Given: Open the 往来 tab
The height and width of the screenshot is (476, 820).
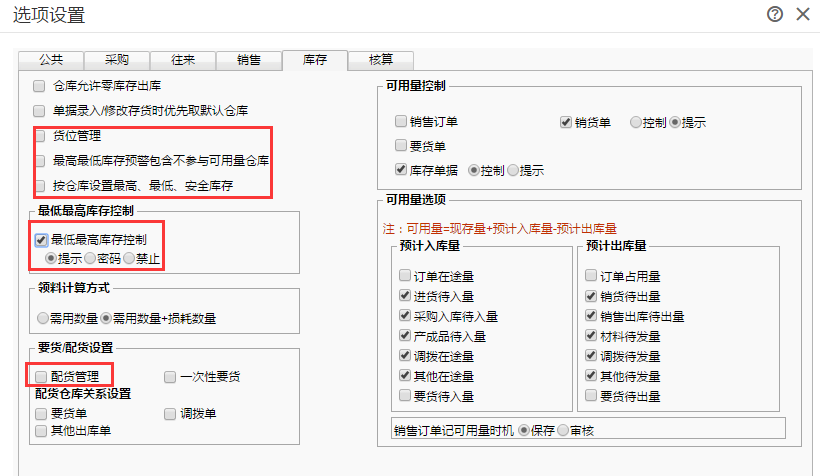Looking at the screenshot, I should point(183,60).
